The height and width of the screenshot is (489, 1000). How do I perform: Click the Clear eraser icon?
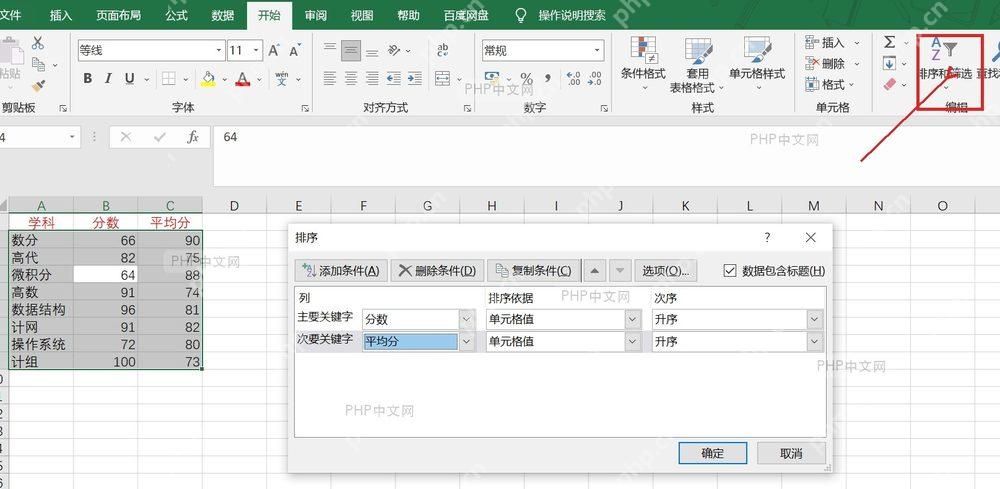click(x=890, y=84)
